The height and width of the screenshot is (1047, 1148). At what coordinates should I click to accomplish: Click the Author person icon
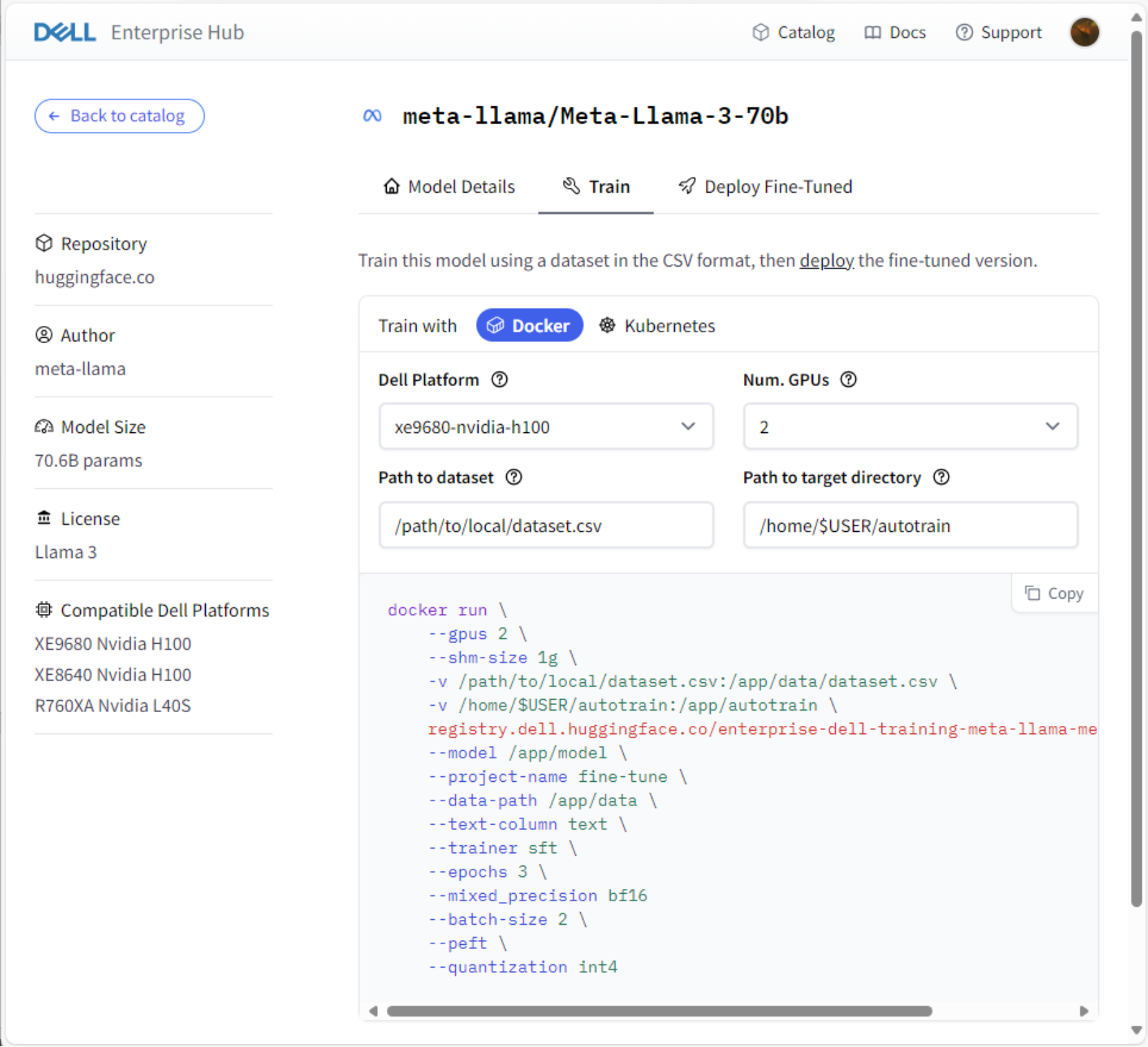tap(44, 335)
